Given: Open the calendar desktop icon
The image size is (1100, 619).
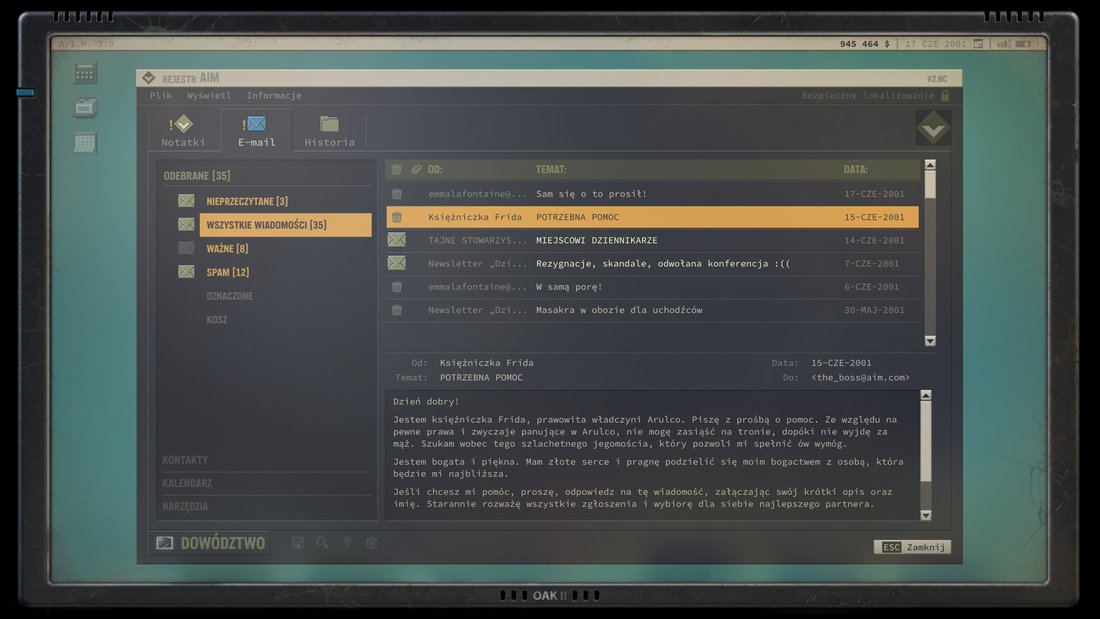Looking at the screenshot, I should coord(85,142).
